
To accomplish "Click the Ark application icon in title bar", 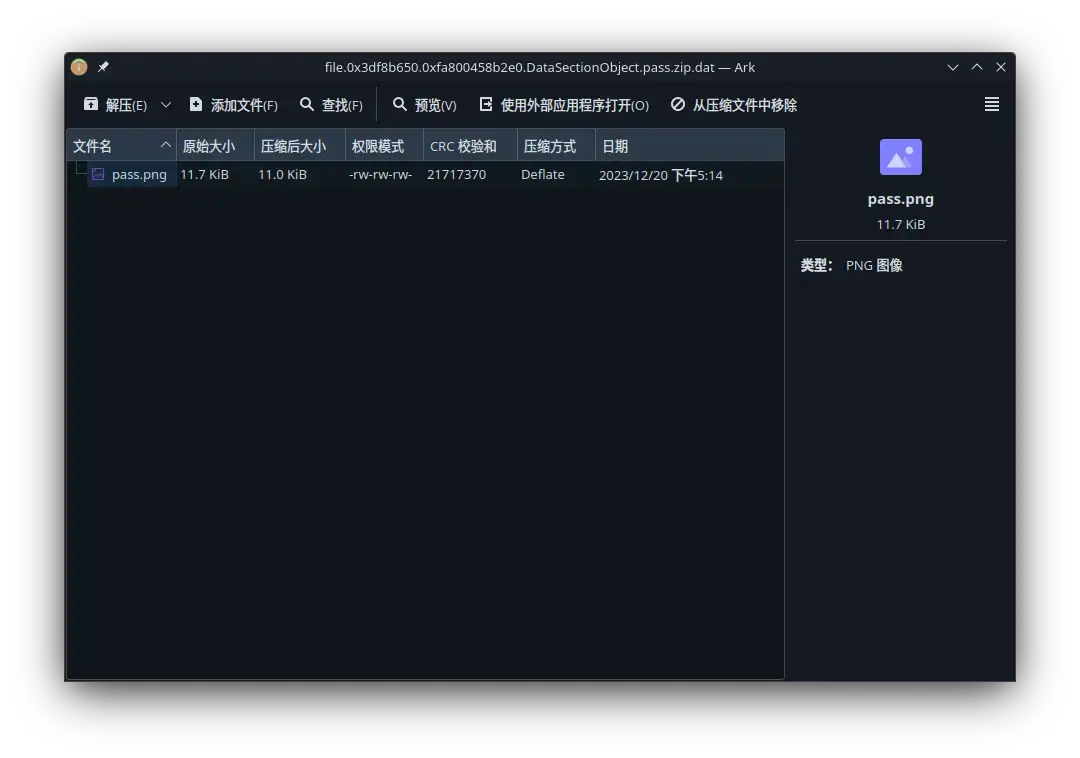I will pos(79,67).
